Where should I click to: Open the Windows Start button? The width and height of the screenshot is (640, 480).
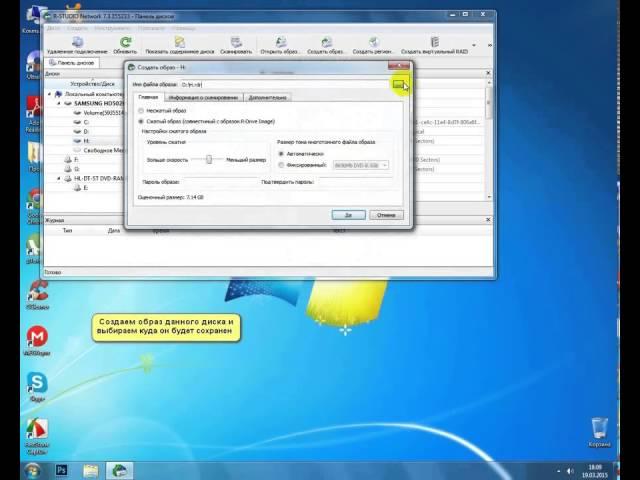coord(33,471)
